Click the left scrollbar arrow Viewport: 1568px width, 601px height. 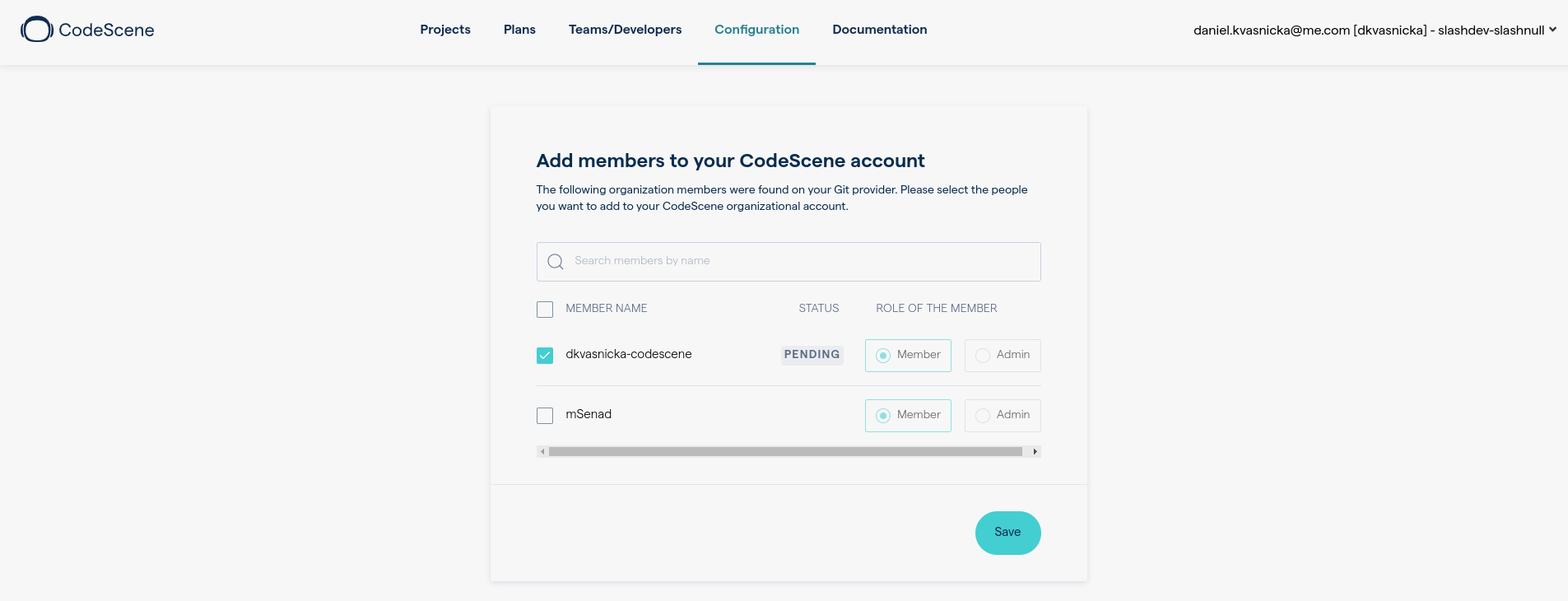tap(542, 451)
